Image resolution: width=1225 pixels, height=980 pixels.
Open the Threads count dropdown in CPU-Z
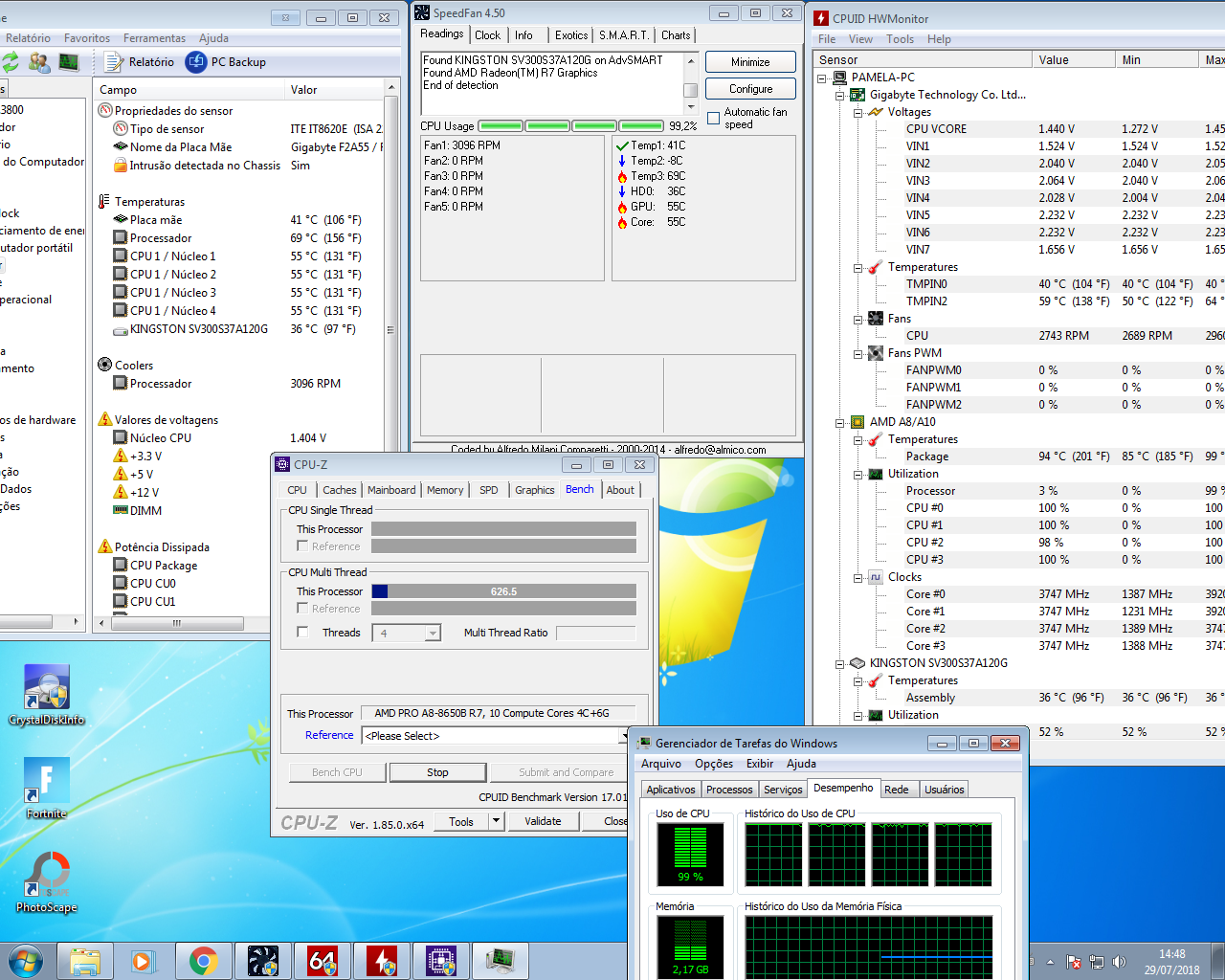(x=433, y=633)
